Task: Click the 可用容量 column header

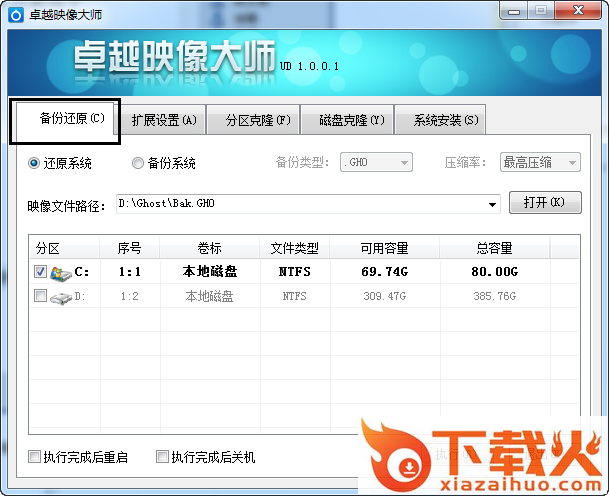Action: [385, 248]
